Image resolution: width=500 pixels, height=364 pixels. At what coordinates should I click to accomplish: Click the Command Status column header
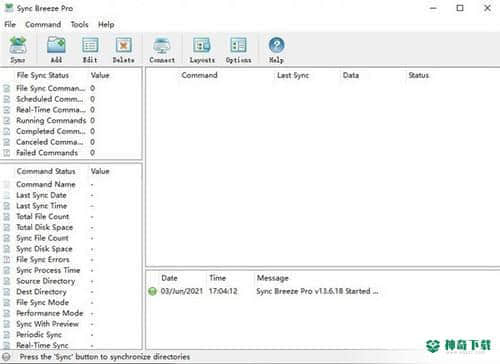click(x=46, y=171)
